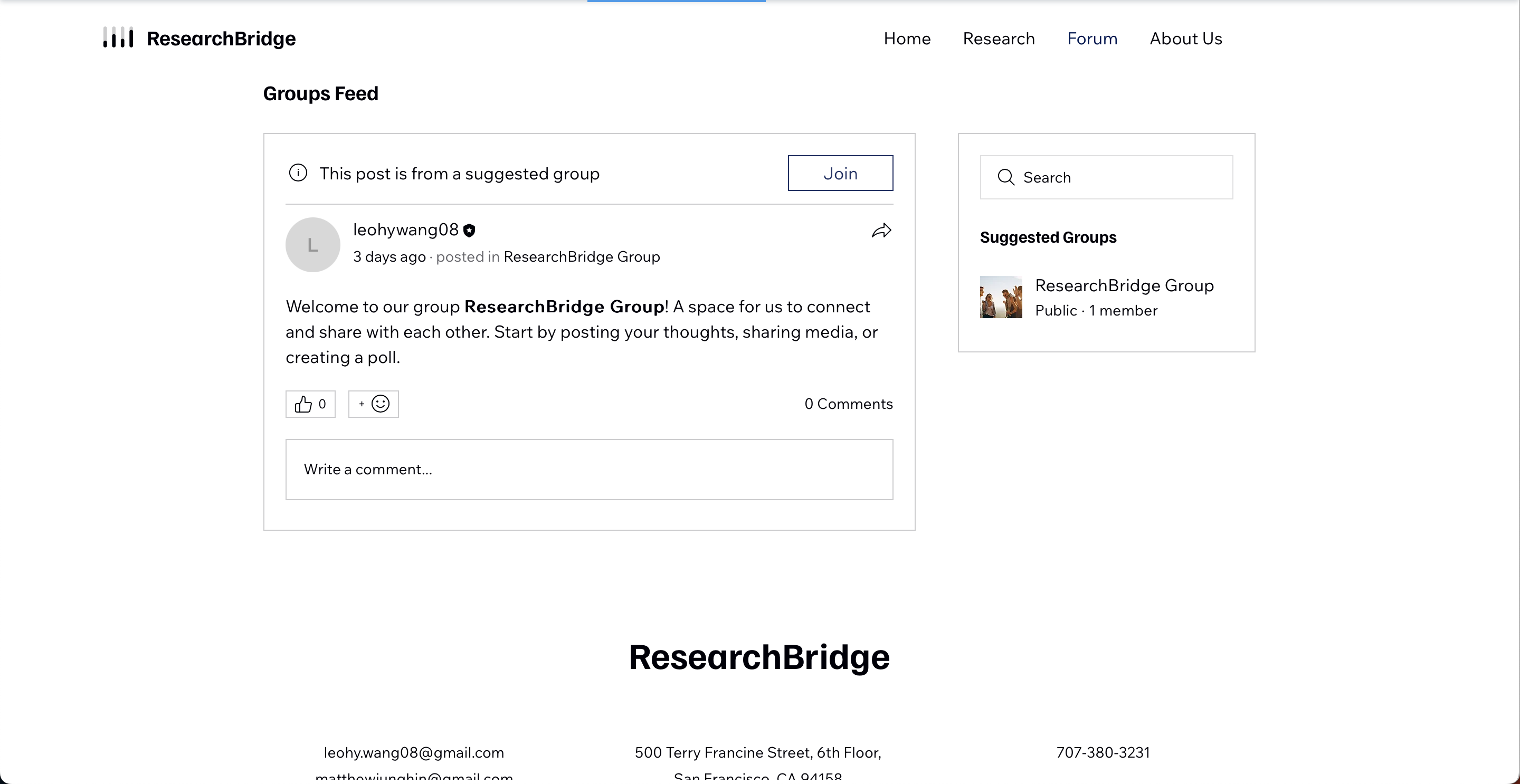
Task: Click the ResearchBridge Group suggested group title
Action: [x=1124, y=285]
